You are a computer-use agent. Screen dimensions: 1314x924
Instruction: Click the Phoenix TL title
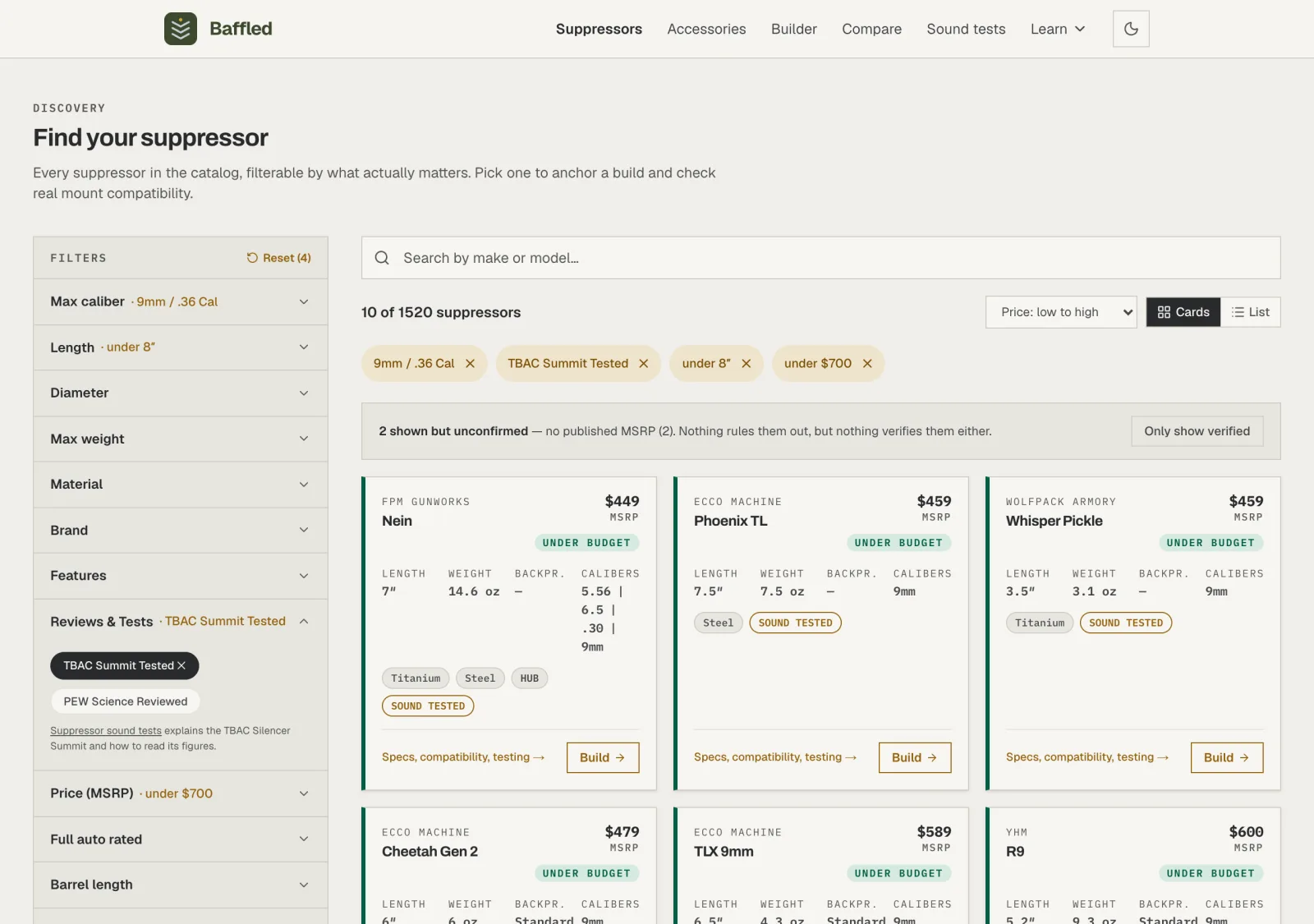(730, 521)
